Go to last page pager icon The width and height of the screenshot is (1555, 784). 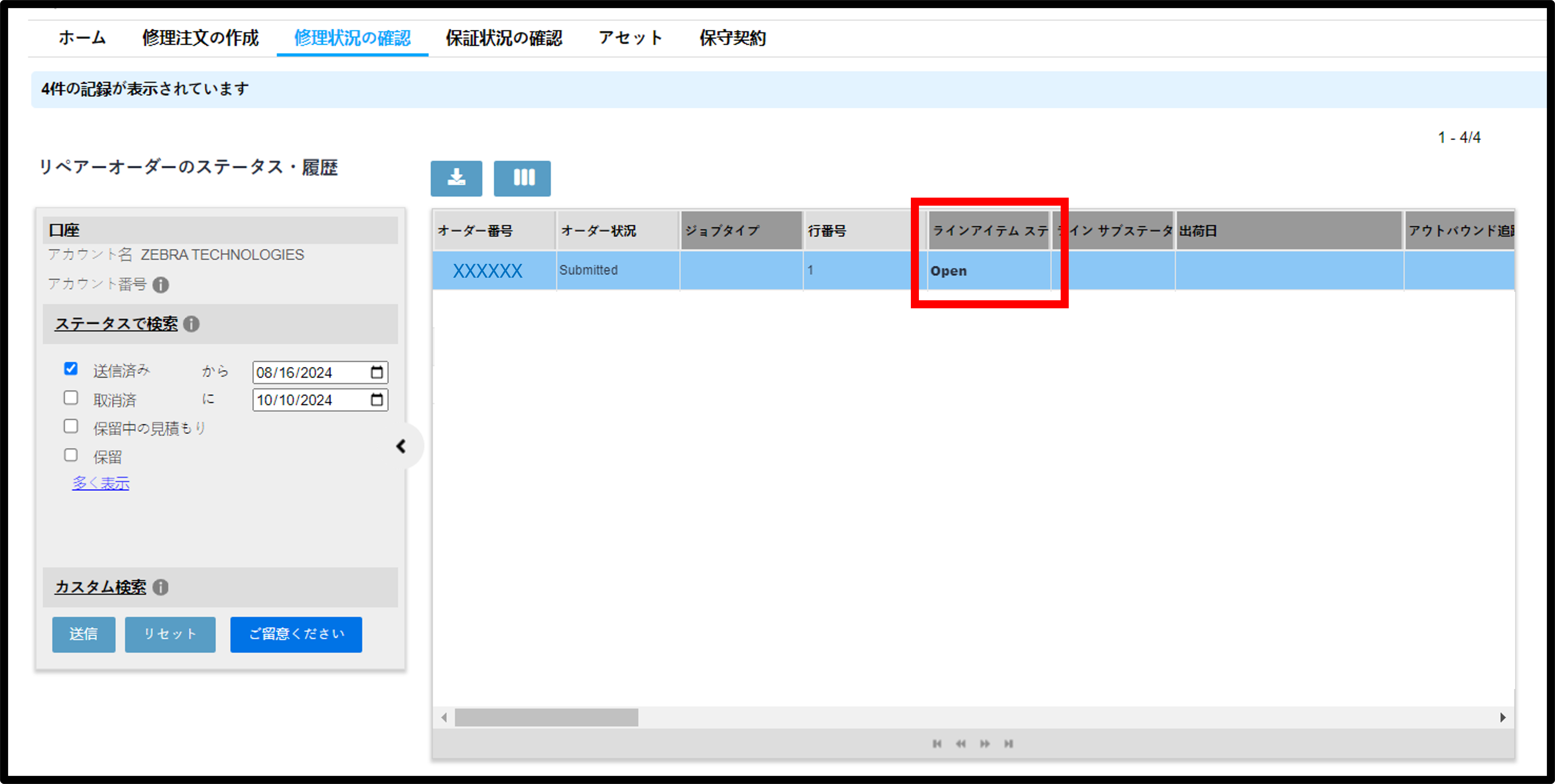point(1008,743)
